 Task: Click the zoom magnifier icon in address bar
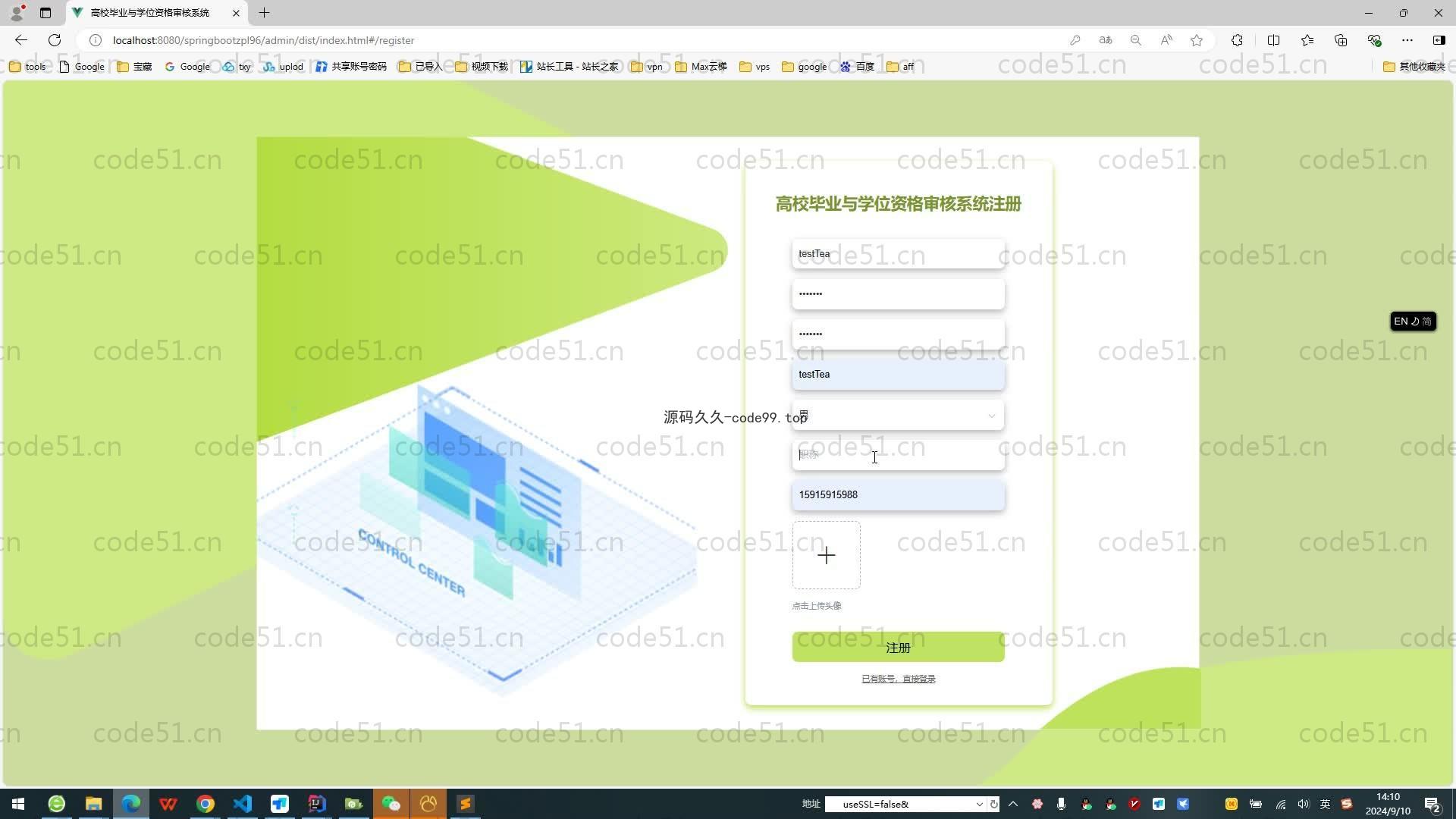point(1136,40)
